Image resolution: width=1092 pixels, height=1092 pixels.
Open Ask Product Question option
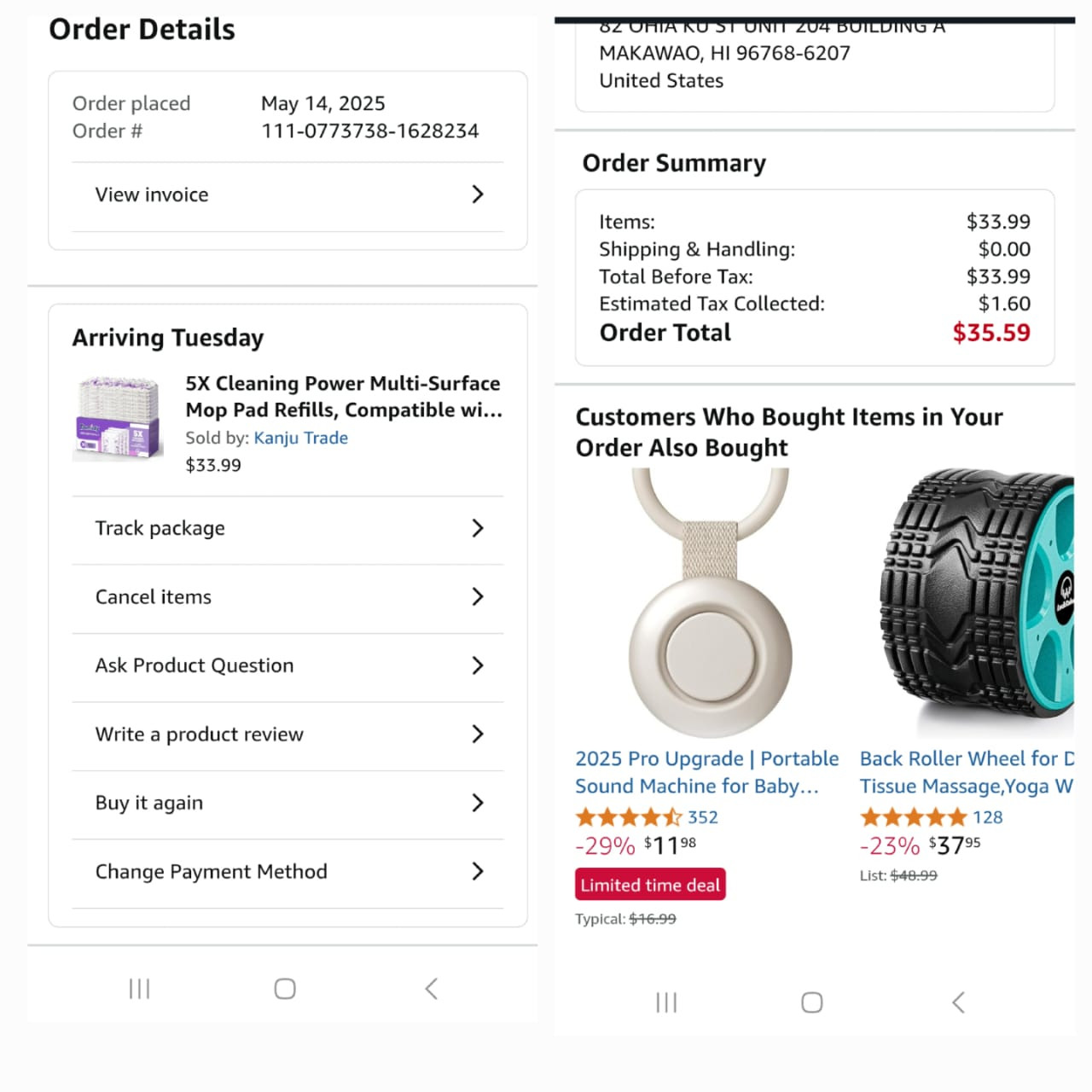click(195, 665)
